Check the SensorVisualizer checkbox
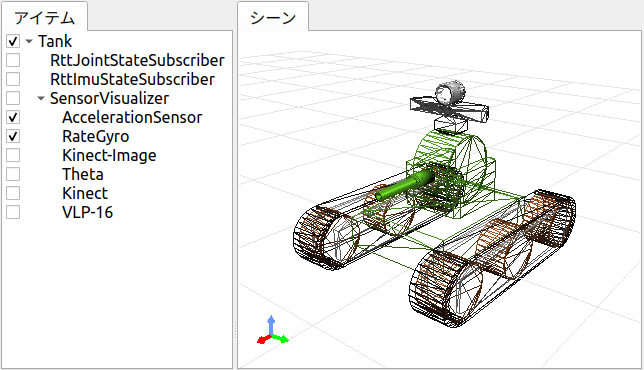 click(13, 98)
